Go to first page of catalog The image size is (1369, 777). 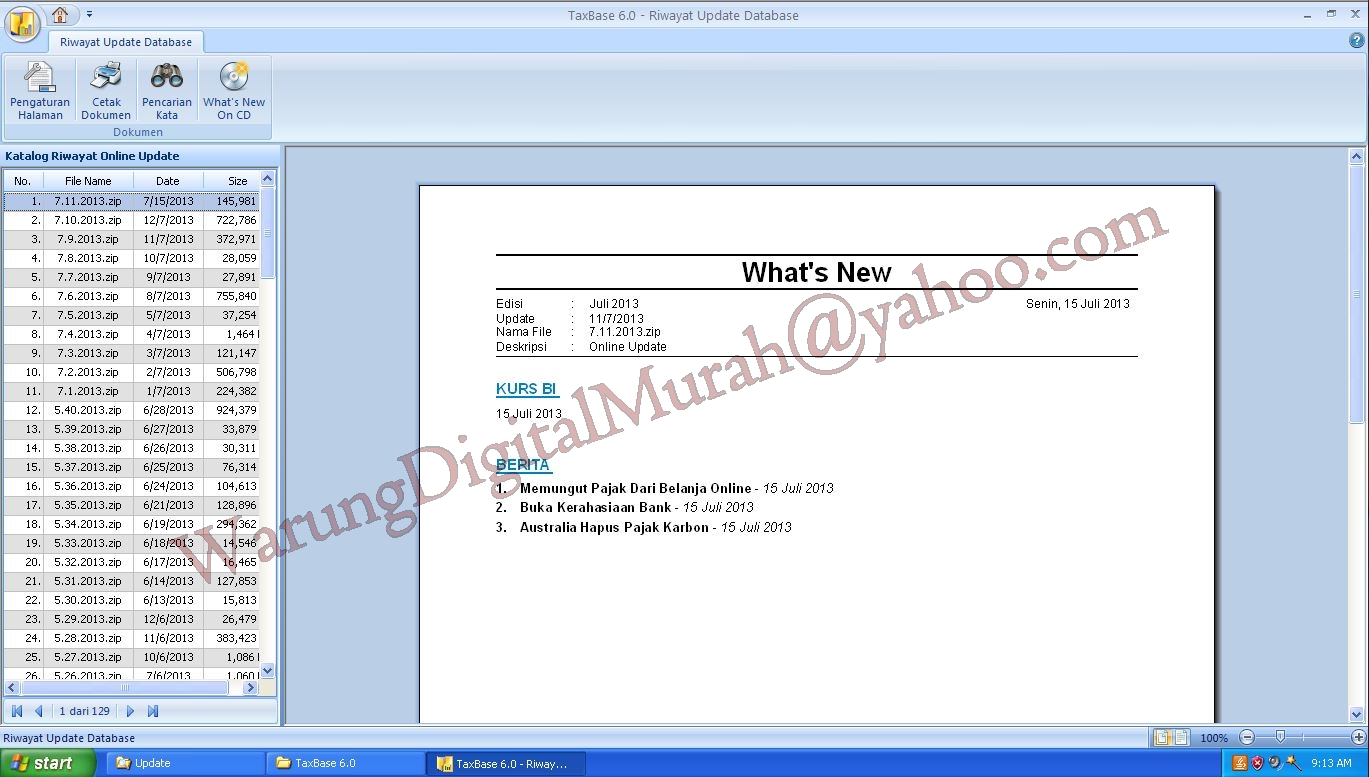[17, 711]
